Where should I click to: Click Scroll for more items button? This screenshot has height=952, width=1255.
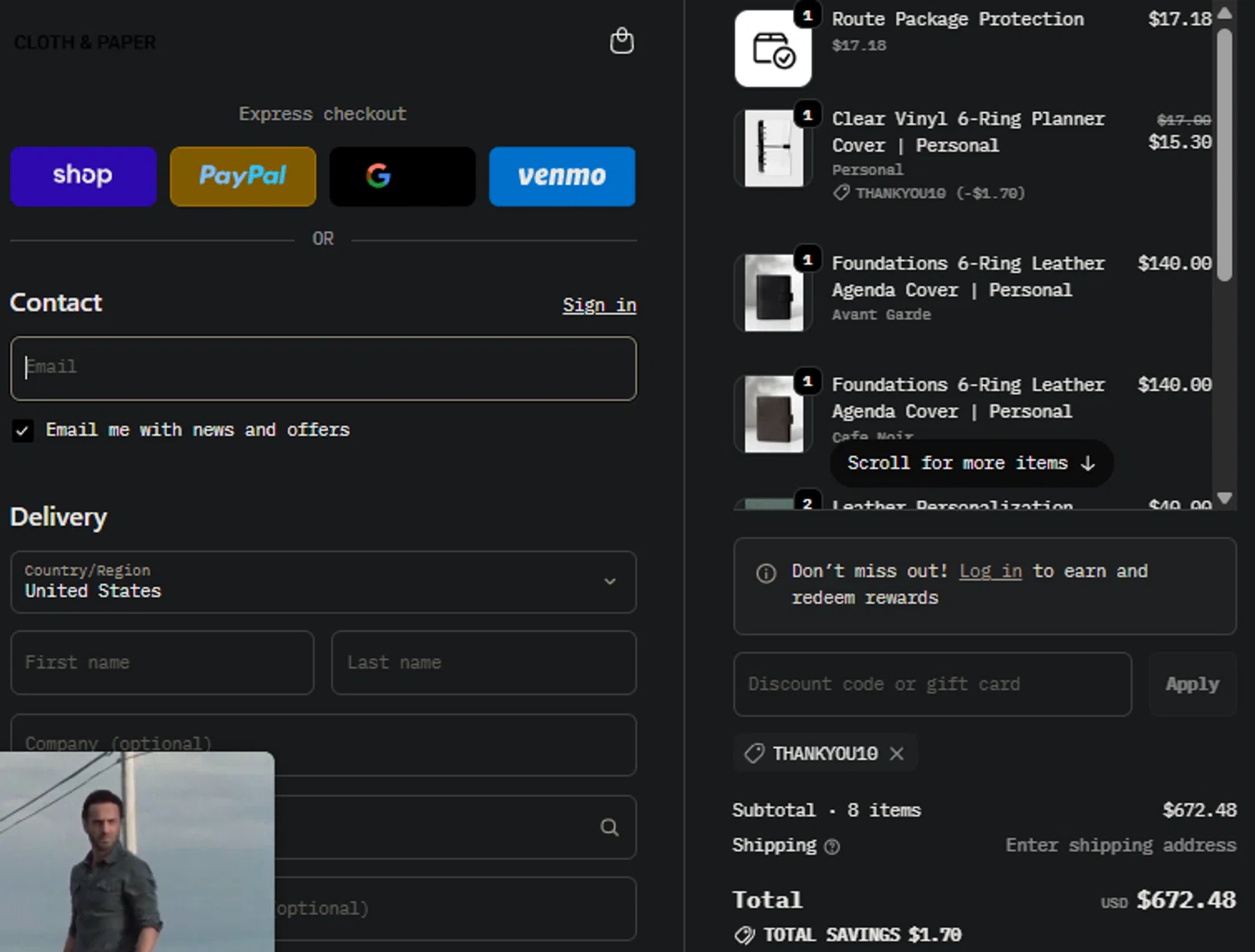pos(971,463)
